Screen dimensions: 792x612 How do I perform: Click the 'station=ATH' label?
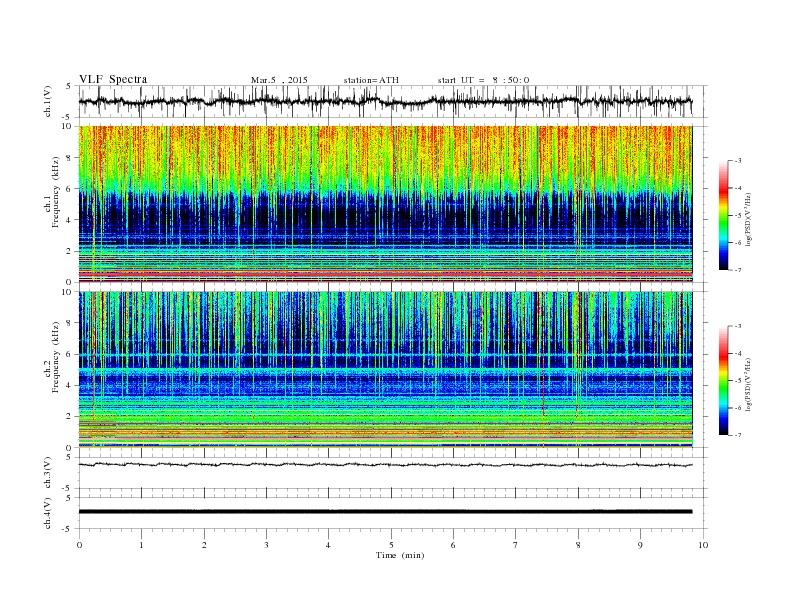(x=371, y=80)
